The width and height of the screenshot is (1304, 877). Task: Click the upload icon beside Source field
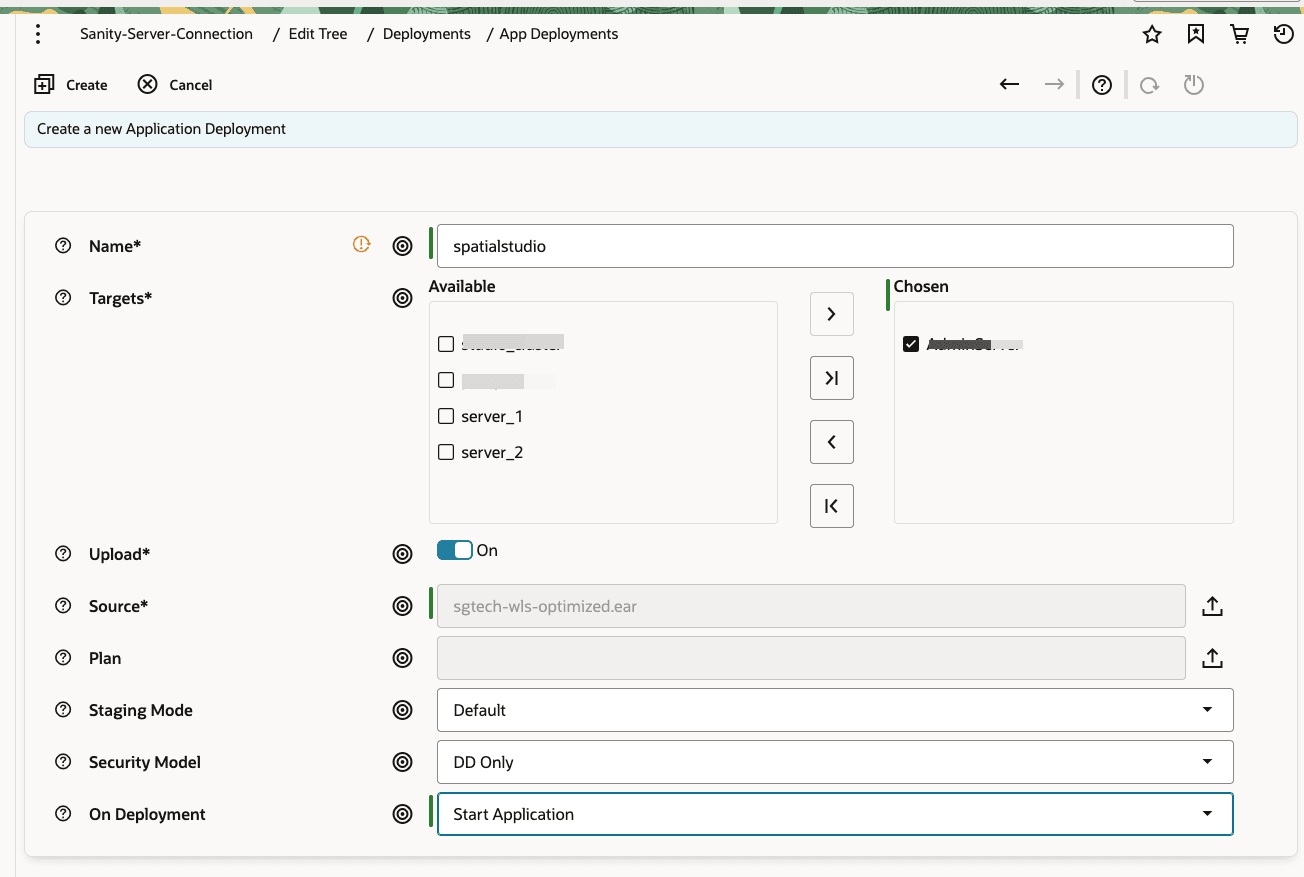(1212, 606)
